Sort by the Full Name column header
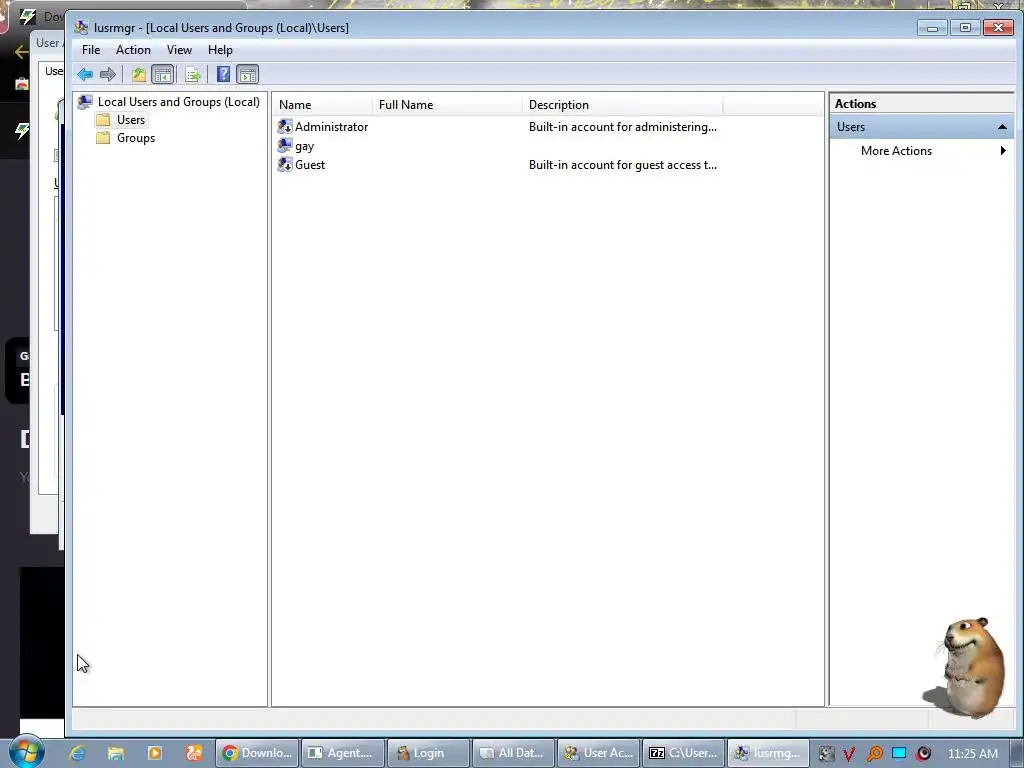 447,104
